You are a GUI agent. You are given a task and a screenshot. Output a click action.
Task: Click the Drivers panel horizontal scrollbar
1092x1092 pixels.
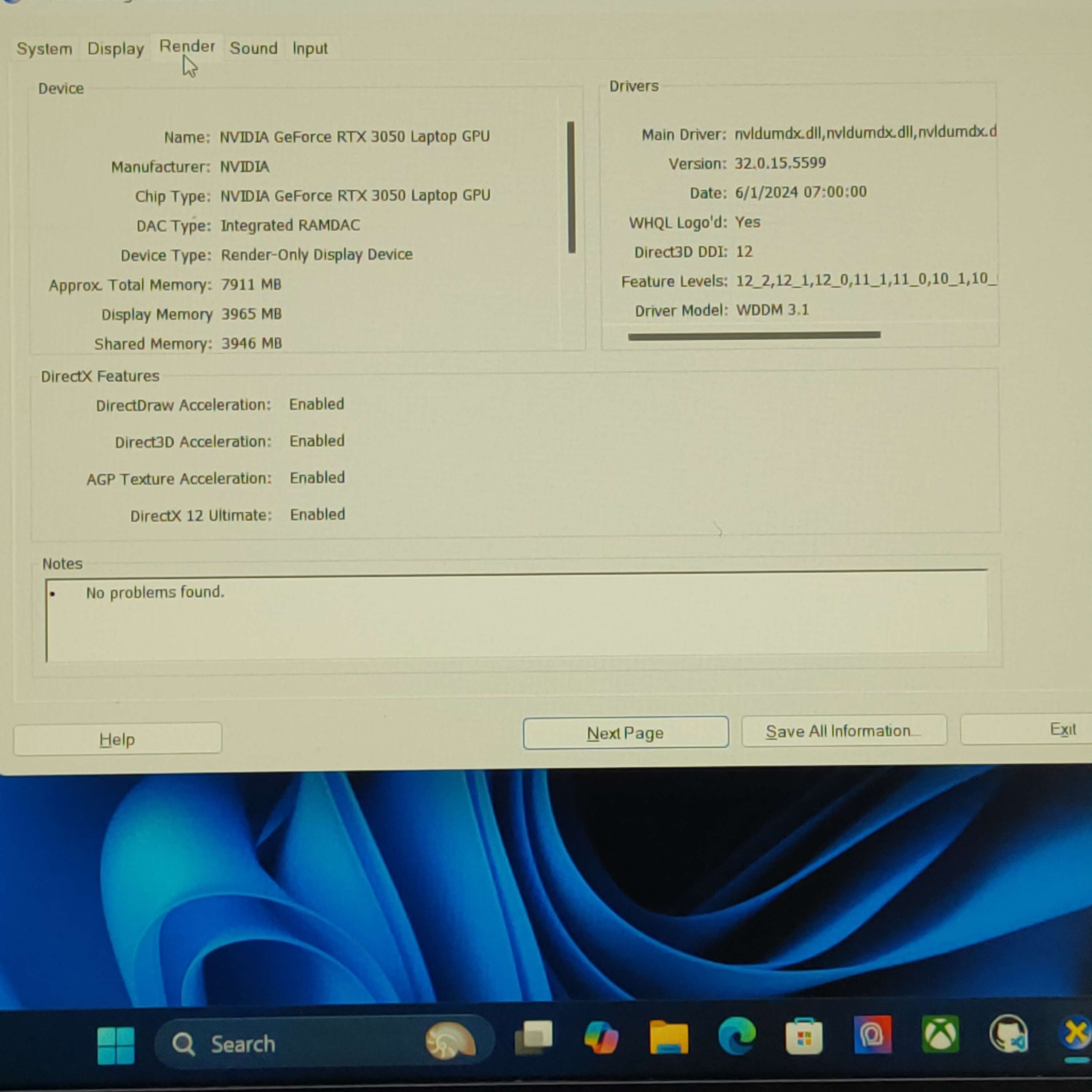point(755,335)
